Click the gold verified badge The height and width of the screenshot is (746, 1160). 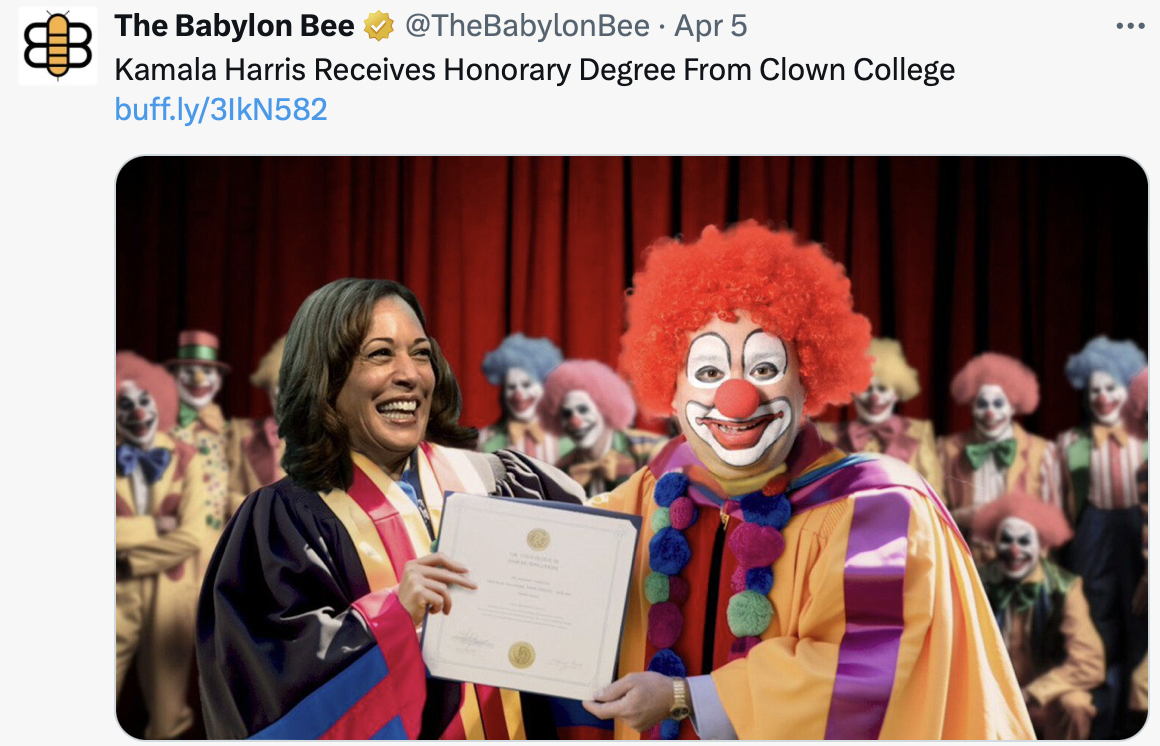point(379,27)
